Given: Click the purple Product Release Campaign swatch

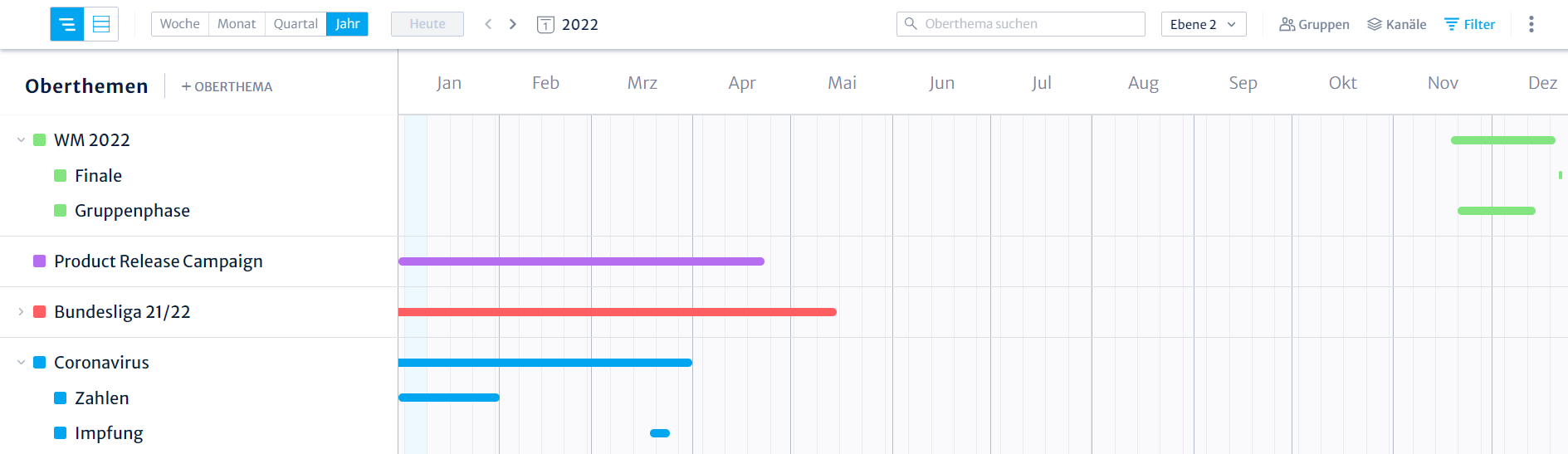Looking at the screenshot, I should tap(39, 261).
